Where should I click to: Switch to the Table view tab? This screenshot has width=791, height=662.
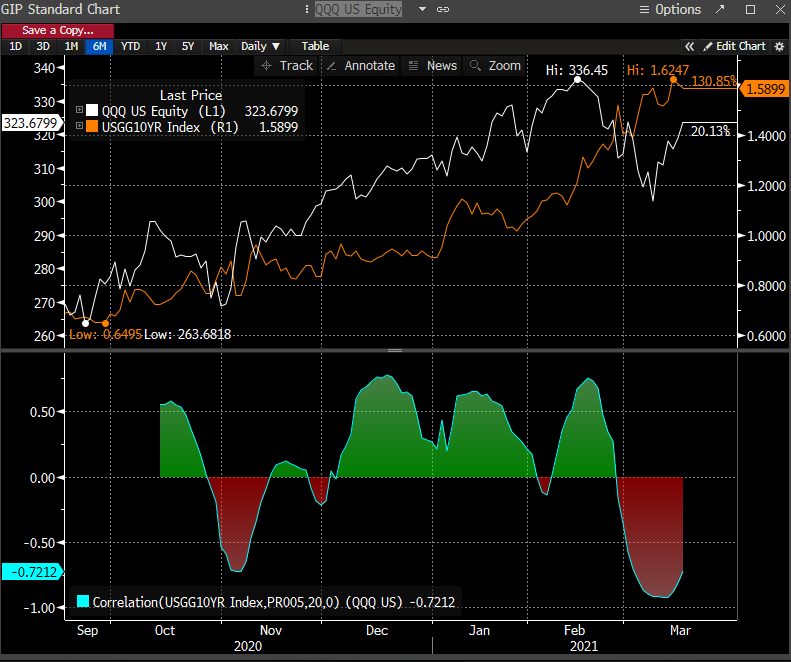tap(315, 46)
